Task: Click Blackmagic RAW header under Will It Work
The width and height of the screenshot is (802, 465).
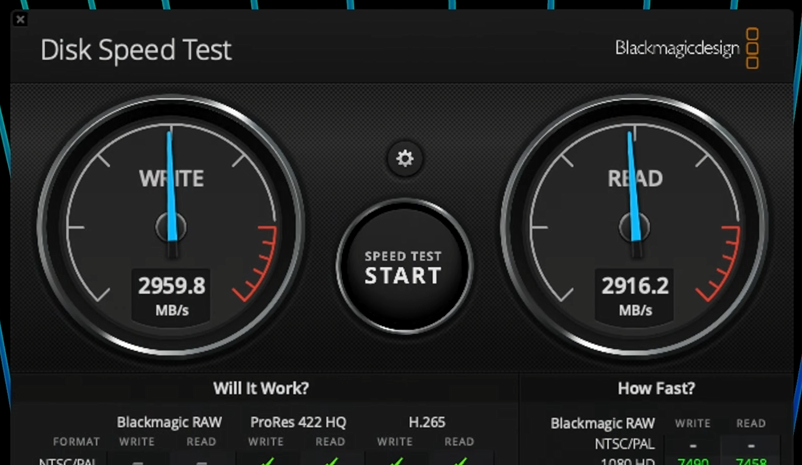Action: (169, 422)
